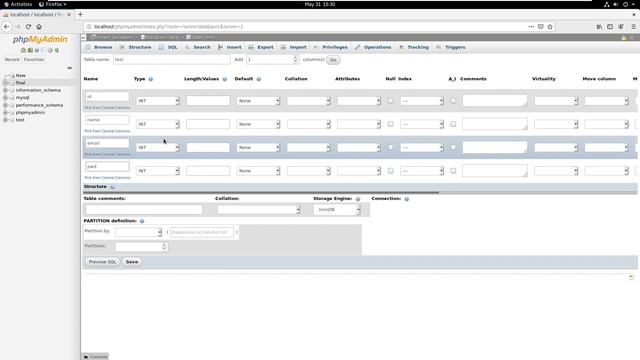
Task: Open the GNOME Activities overview
Action: point(18,4)
